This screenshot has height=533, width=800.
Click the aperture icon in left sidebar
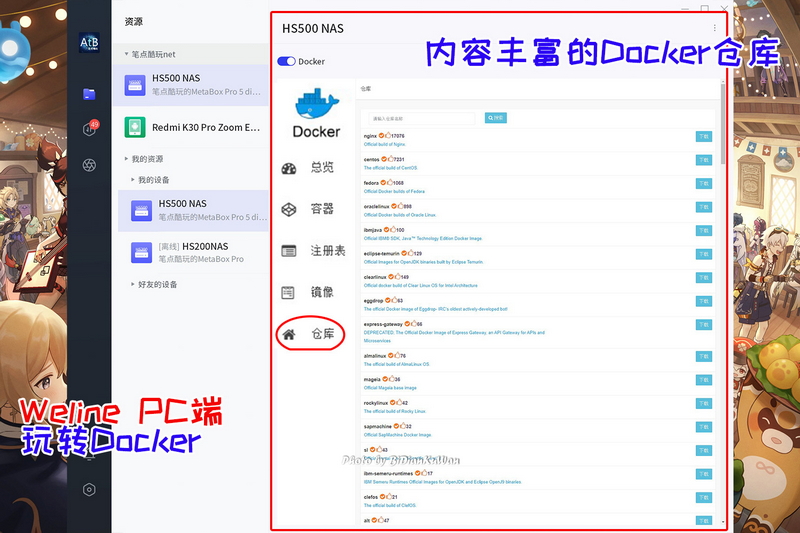tap(89, 165)
